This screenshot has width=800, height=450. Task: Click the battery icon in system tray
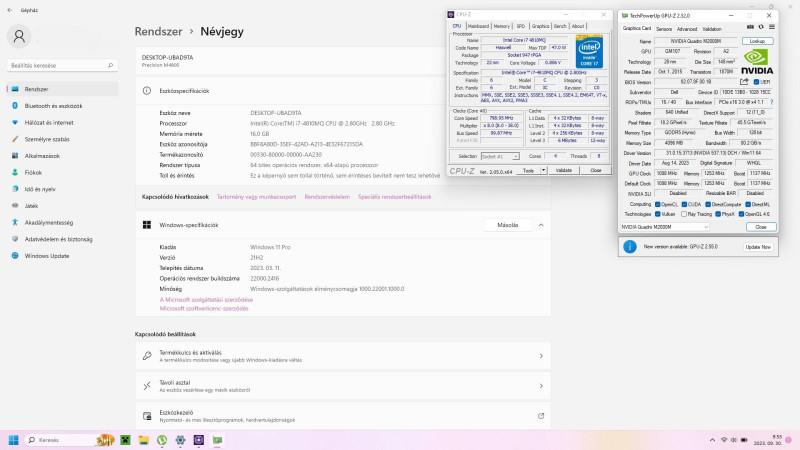[x=744, y=440]
